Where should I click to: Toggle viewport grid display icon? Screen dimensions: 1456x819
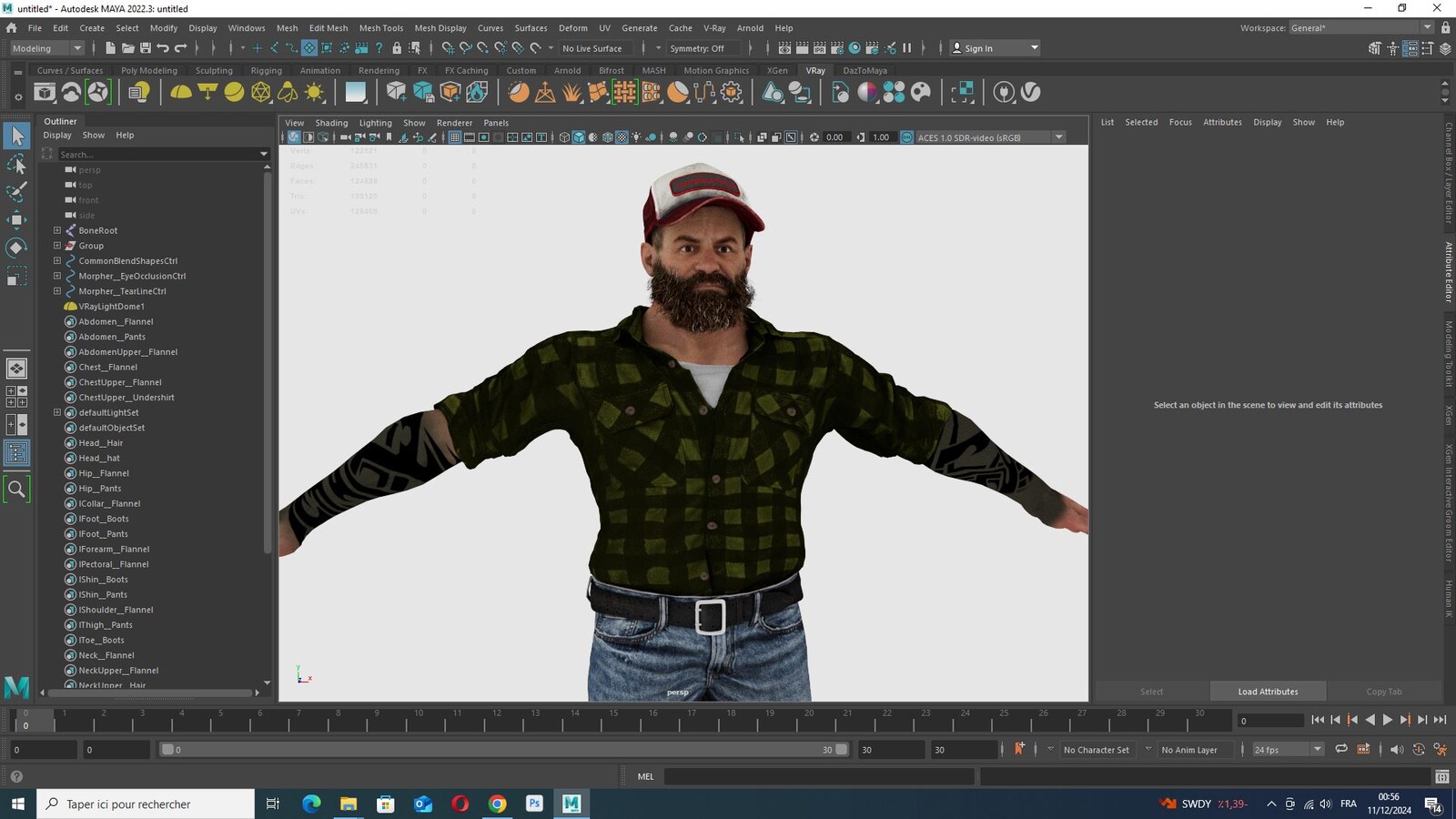454,137
